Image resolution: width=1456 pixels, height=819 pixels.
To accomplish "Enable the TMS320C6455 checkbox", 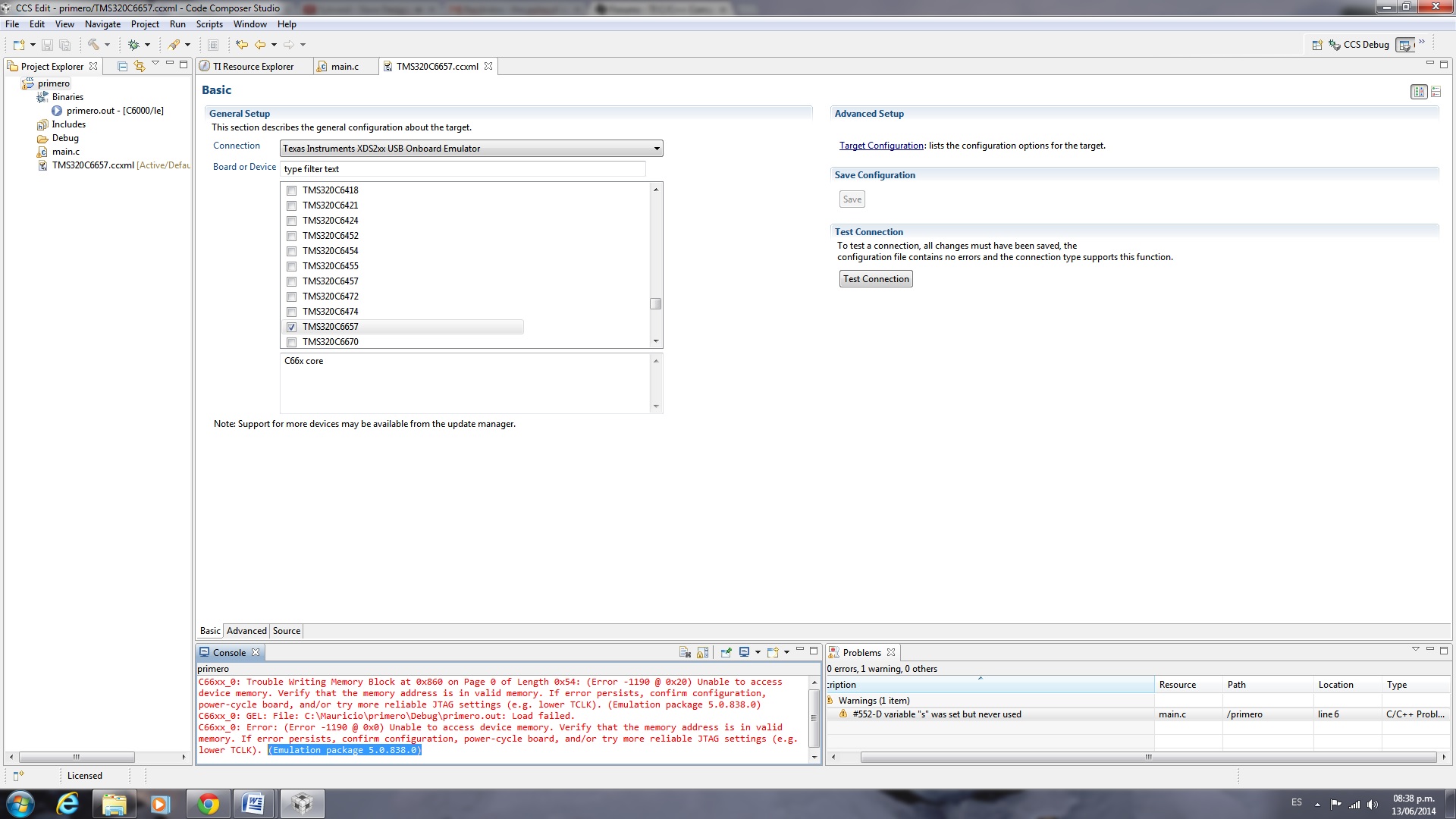I will click(292, 266).
